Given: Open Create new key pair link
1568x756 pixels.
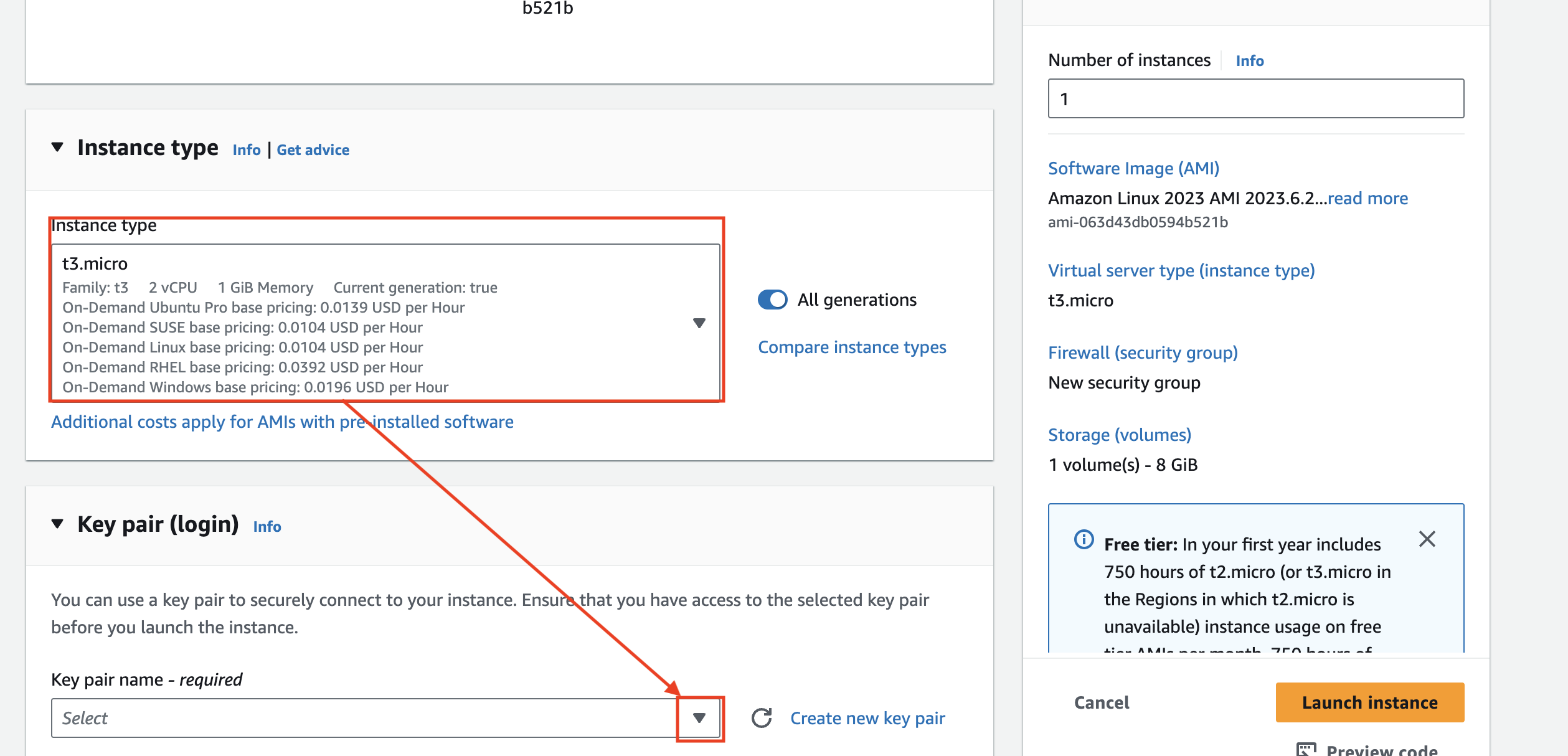Looking at the screenshot, I should tap(867, 718).
